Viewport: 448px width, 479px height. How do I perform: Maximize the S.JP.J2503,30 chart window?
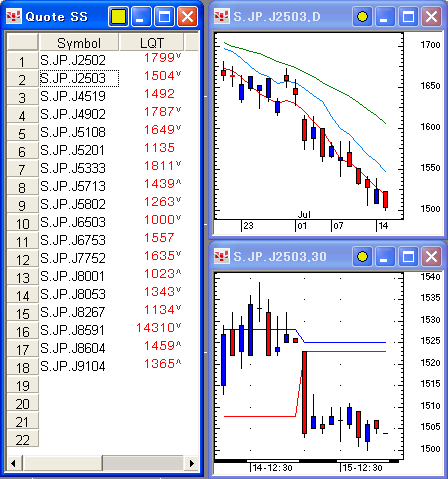408,256
